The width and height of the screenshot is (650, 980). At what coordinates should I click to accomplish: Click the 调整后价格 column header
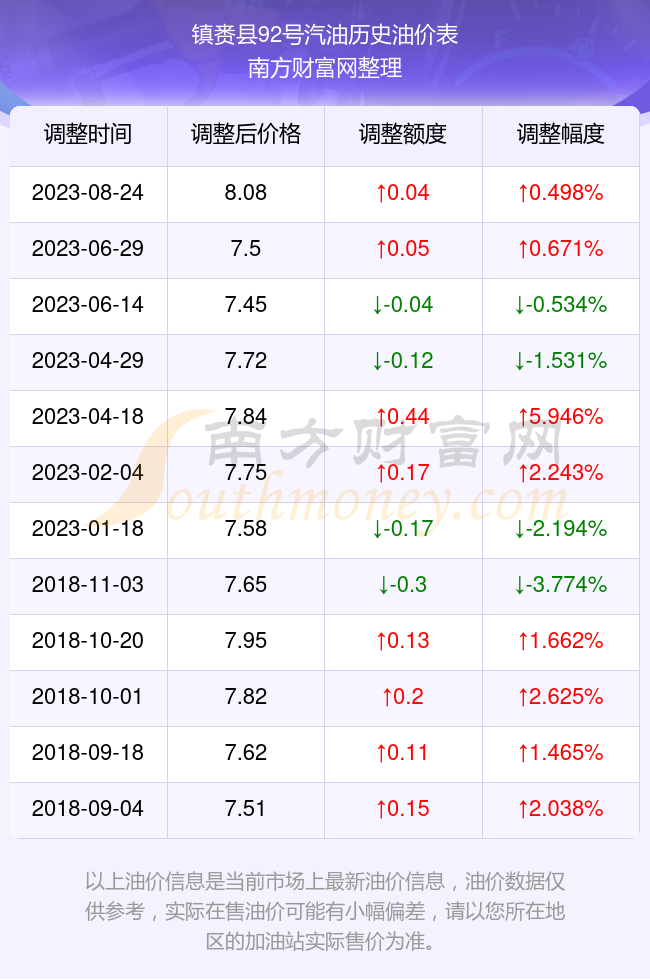click(246, 134)
